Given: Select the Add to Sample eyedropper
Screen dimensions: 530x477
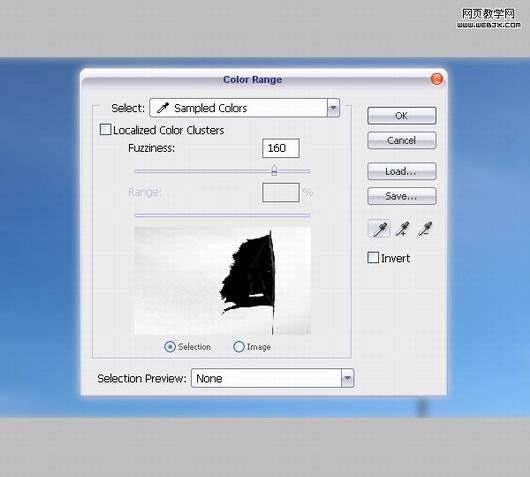Looking at the screenshot, I should pyautogui.click(x=403, y=229).
